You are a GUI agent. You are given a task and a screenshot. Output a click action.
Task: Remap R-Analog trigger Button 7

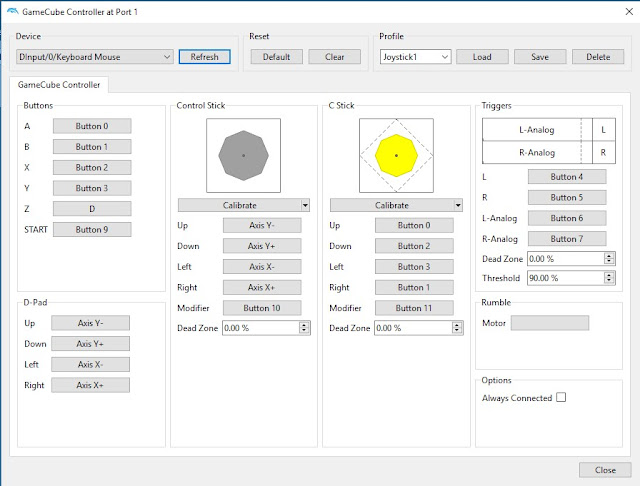(567, 239)
